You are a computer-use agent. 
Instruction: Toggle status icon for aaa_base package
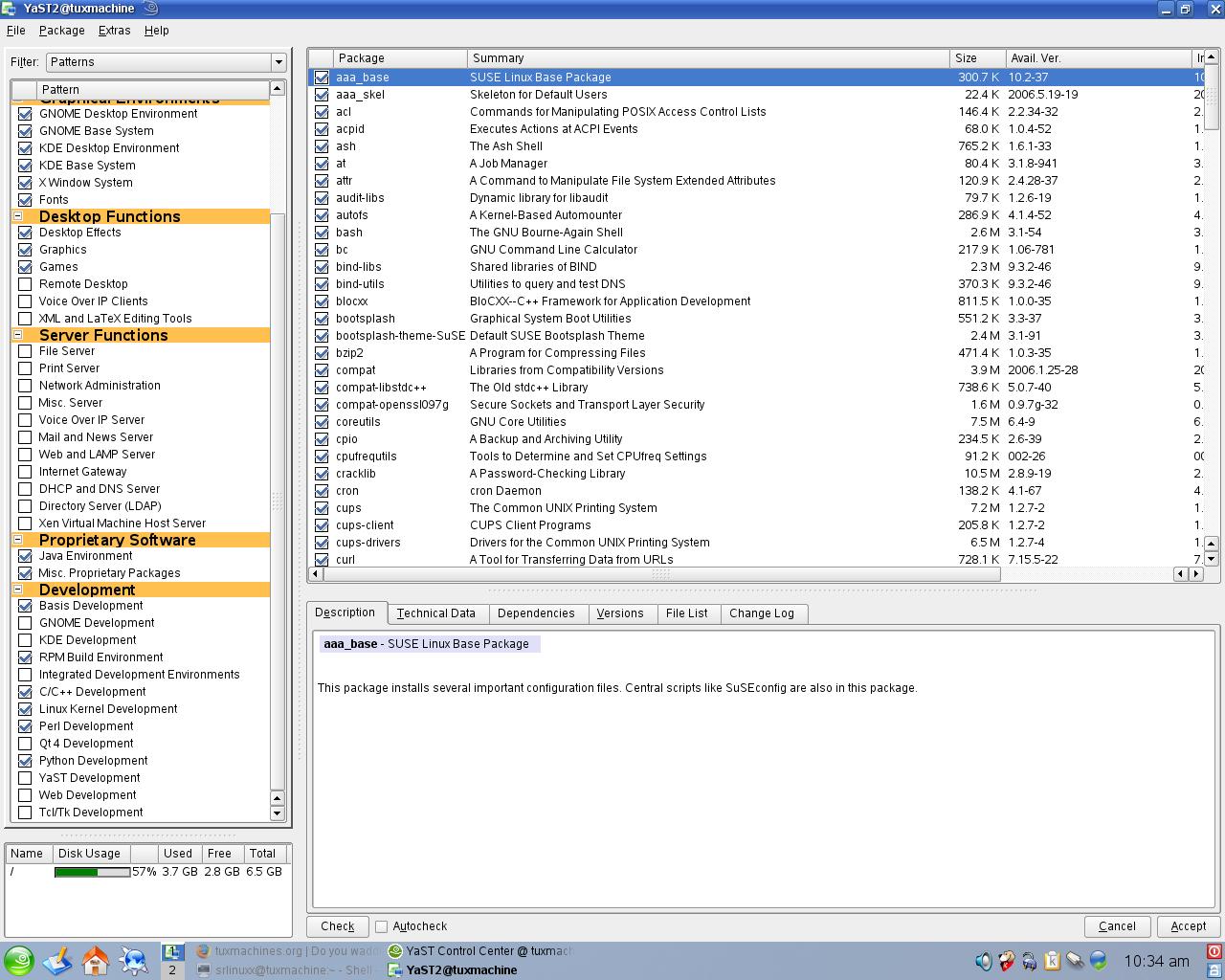(x=322, y=78)
